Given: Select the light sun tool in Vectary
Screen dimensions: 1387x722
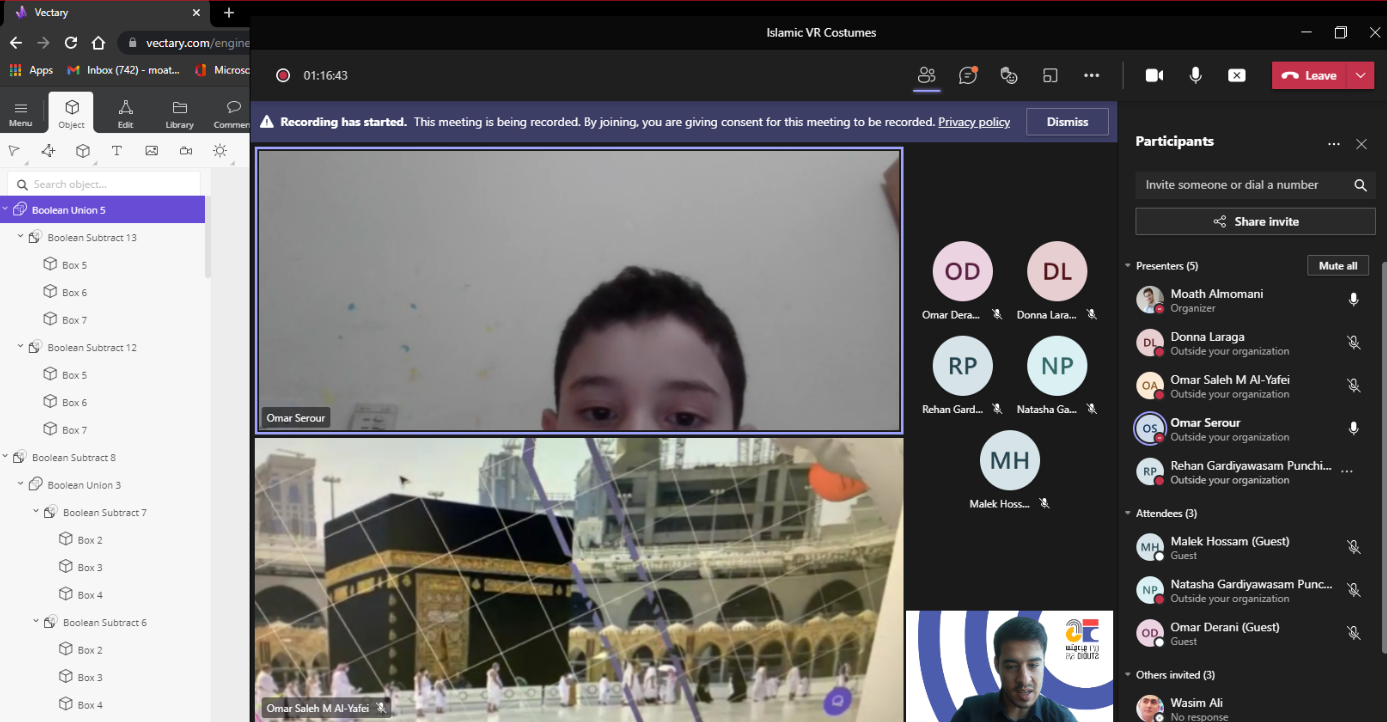Looking at the screenshot, I should tap(220, 151).
